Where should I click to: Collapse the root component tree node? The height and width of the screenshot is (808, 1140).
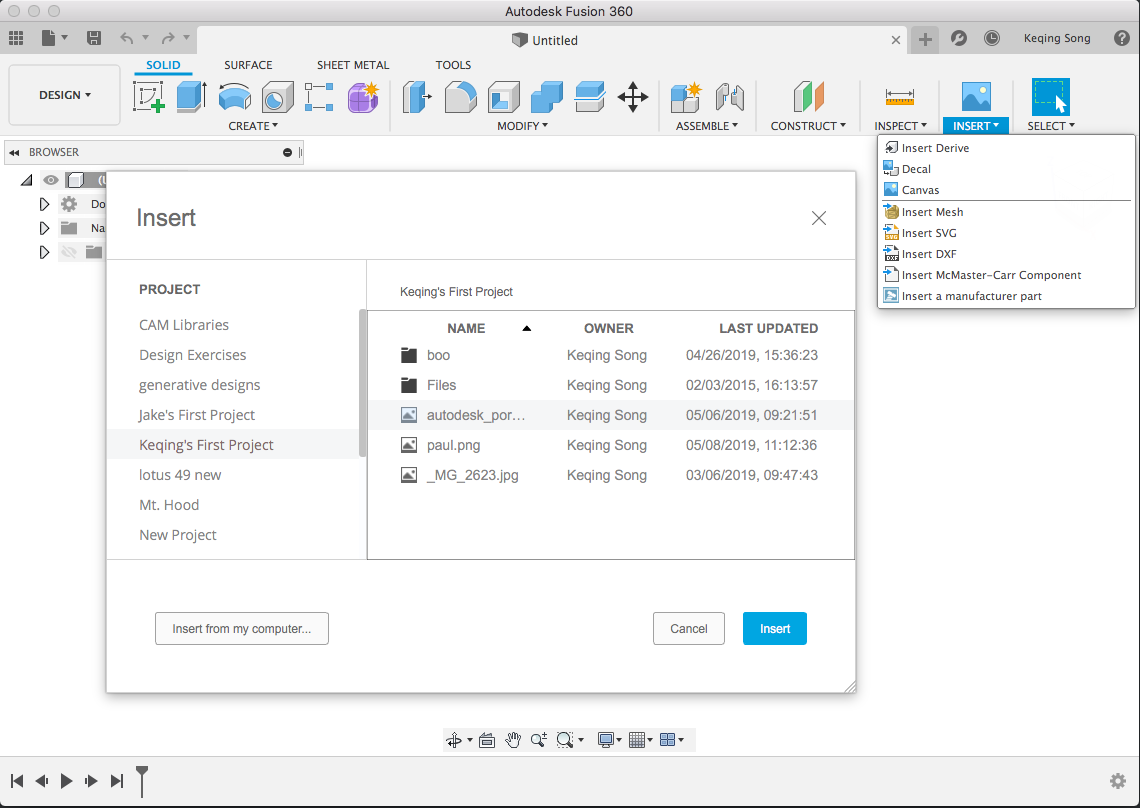tap(27, 180)
